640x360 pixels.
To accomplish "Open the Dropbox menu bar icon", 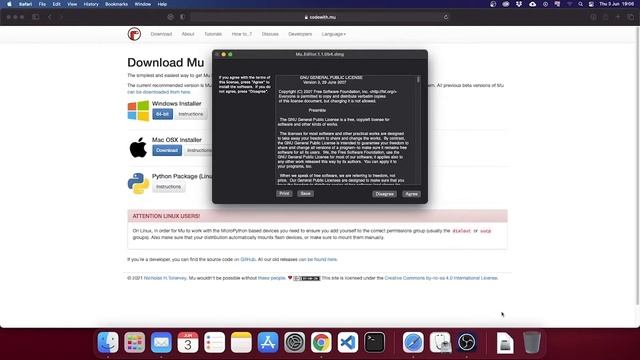I will tap(519, 4).
